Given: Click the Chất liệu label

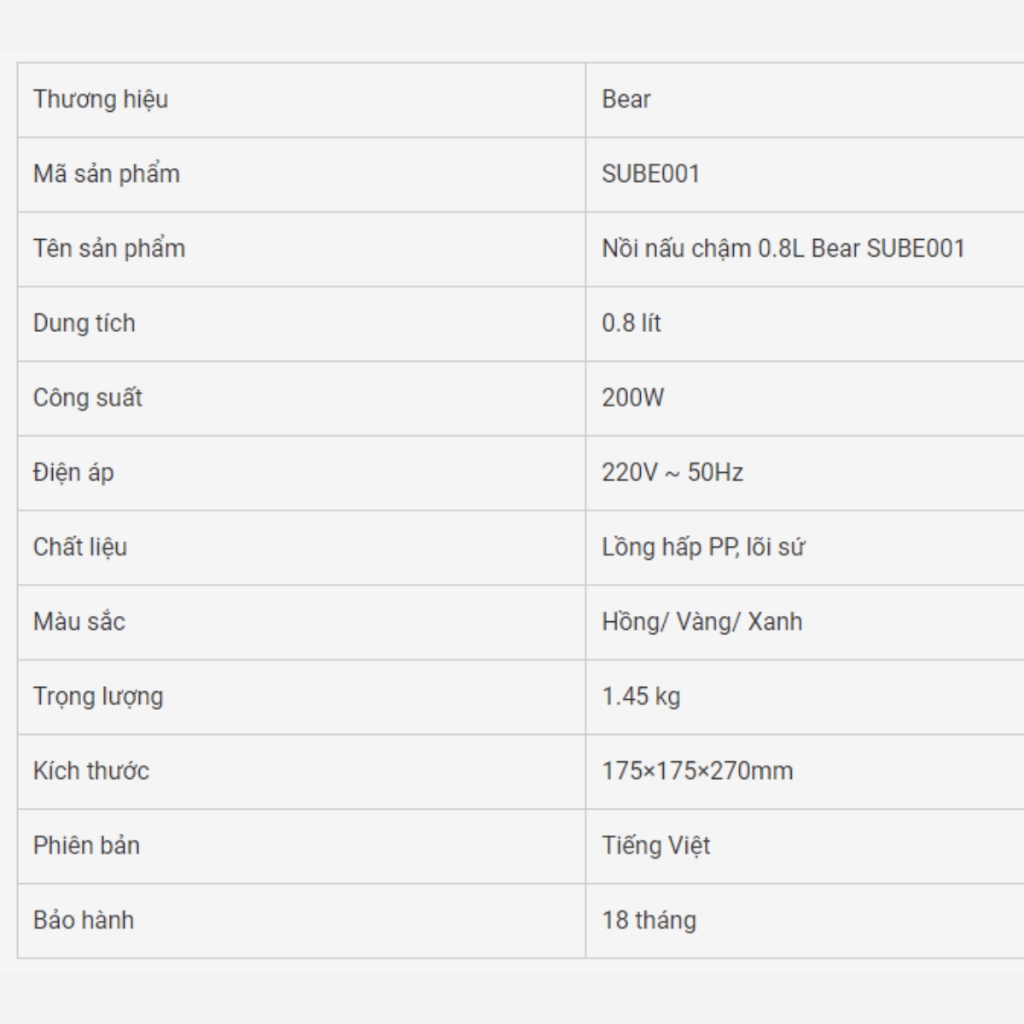Looking at the screenshot, I should pos(80,547).
